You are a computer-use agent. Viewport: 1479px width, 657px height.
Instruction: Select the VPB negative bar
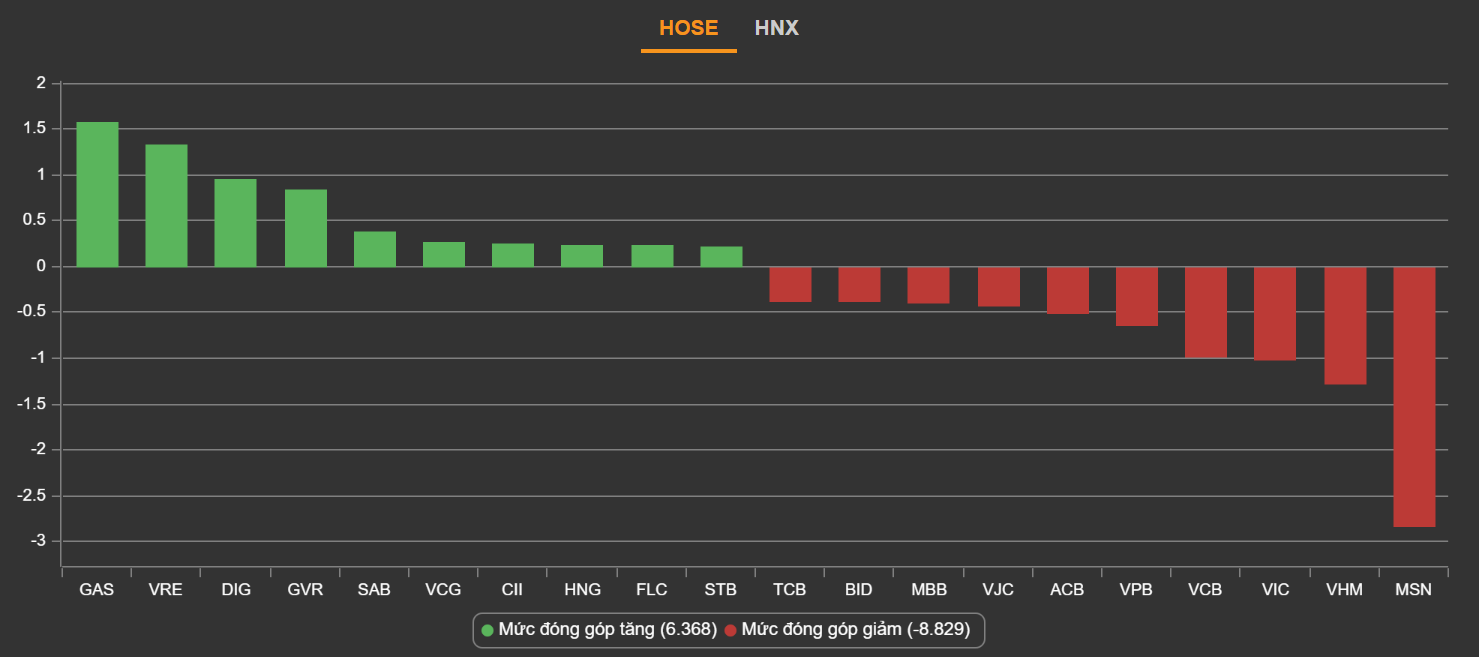point(1137,296)
